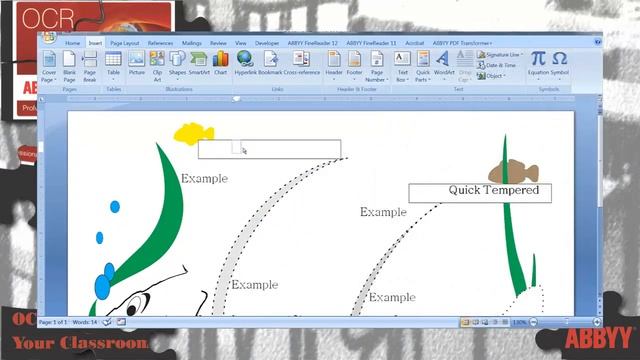Select the brown fish picture
The height and width of the screenshot is (360, 640).
point(513,172)
